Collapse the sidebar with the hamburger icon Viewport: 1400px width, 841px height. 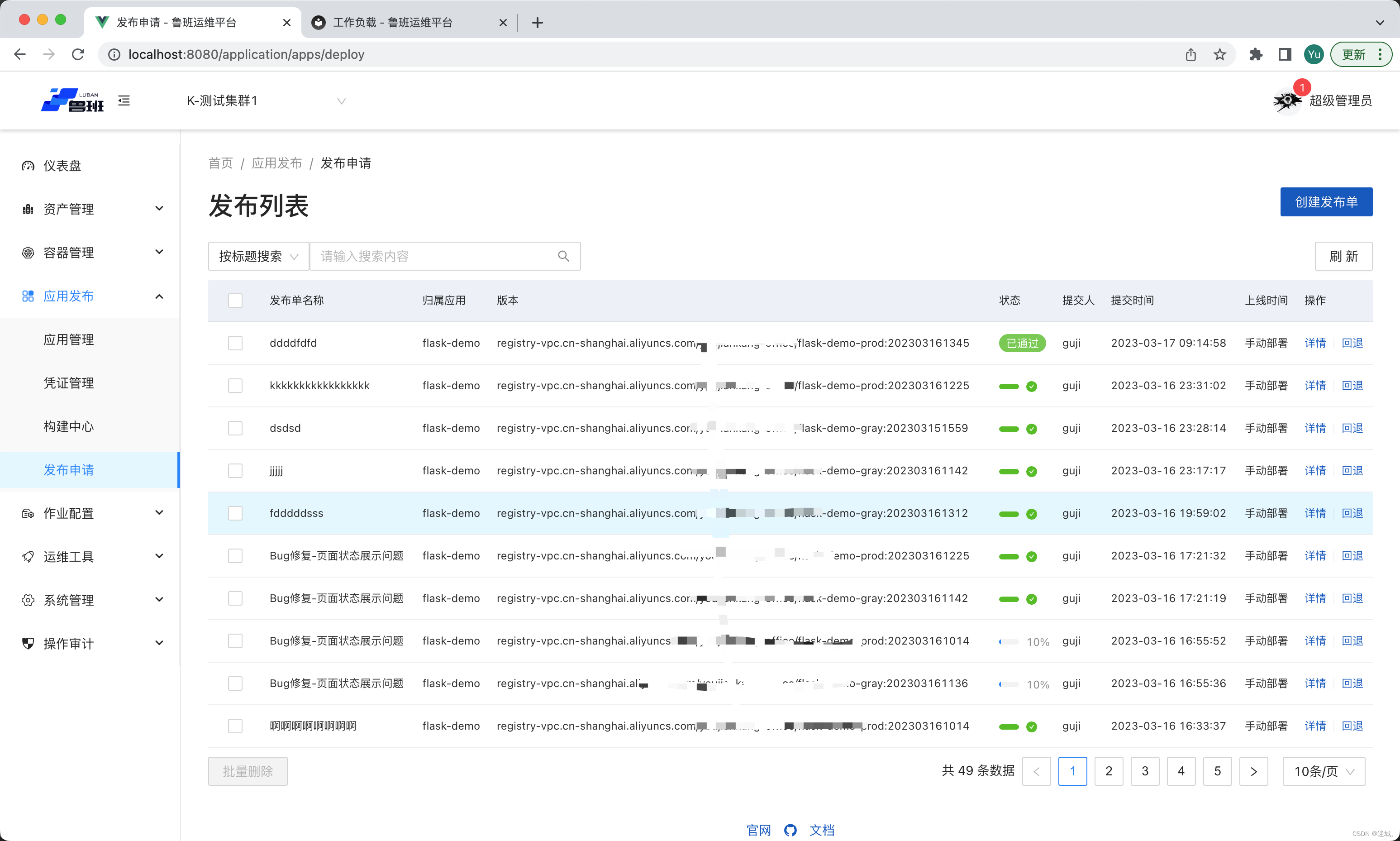pos(124,101)
